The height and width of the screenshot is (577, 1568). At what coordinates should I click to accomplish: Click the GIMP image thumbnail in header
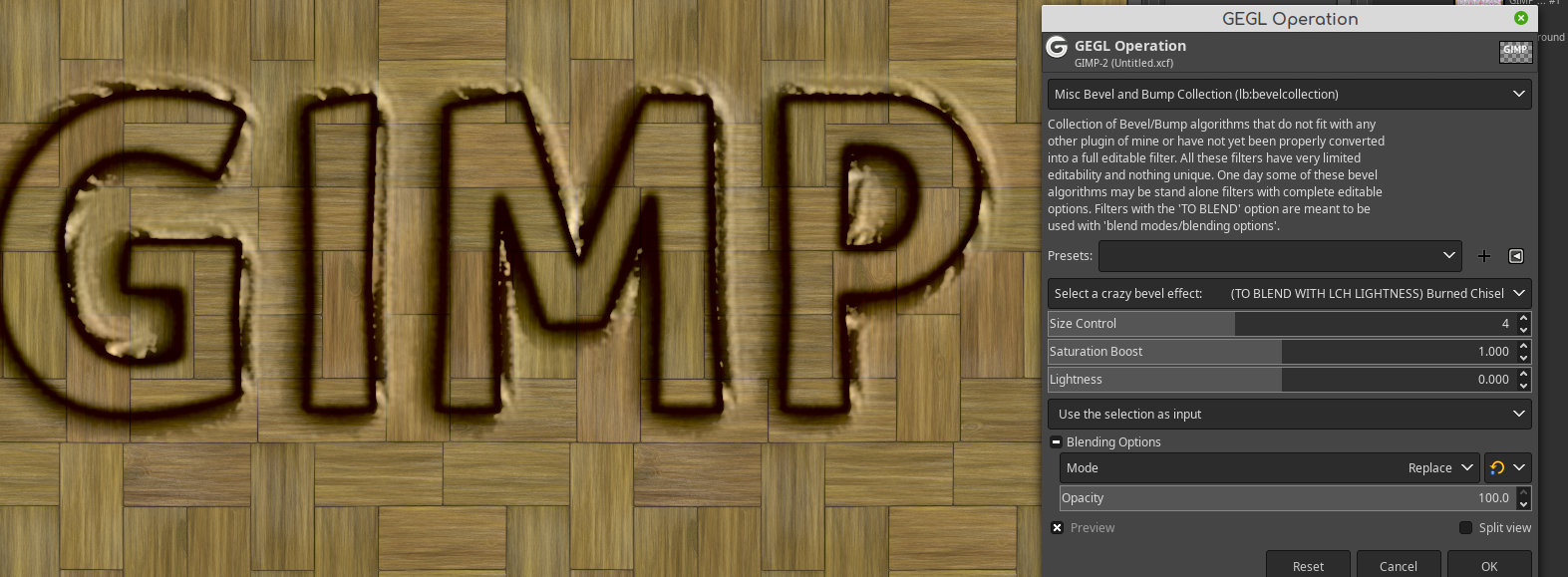tap(1515, 52)
